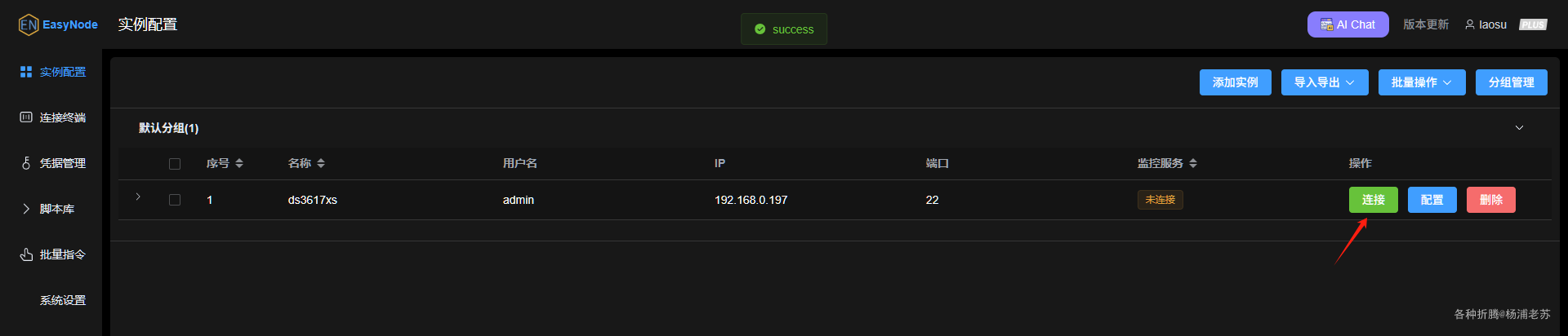Click the 添加实例 button
This screenshot has height=336, width=1568.
pyautogui.click(x=1236, y=82)
